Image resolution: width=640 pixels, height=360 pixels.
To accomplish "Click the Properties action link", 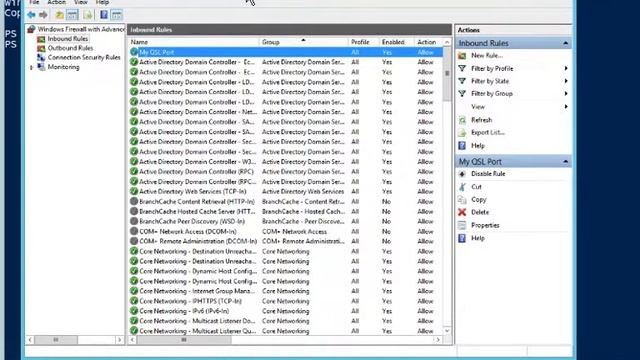I will pos(485,225).
